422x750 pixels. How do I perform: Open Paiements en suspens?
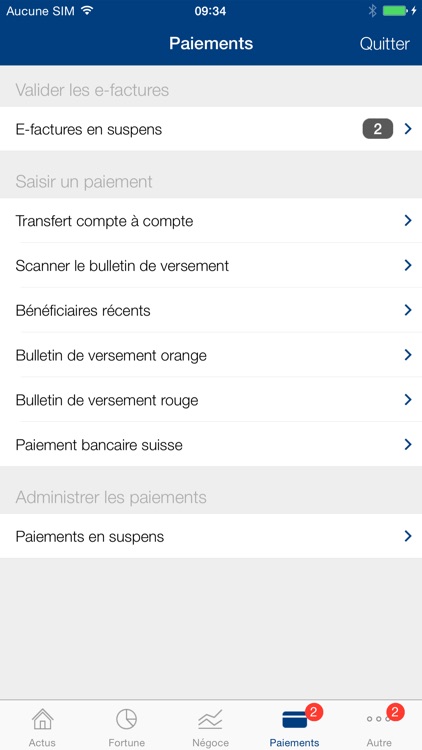[x=211, y=536]
